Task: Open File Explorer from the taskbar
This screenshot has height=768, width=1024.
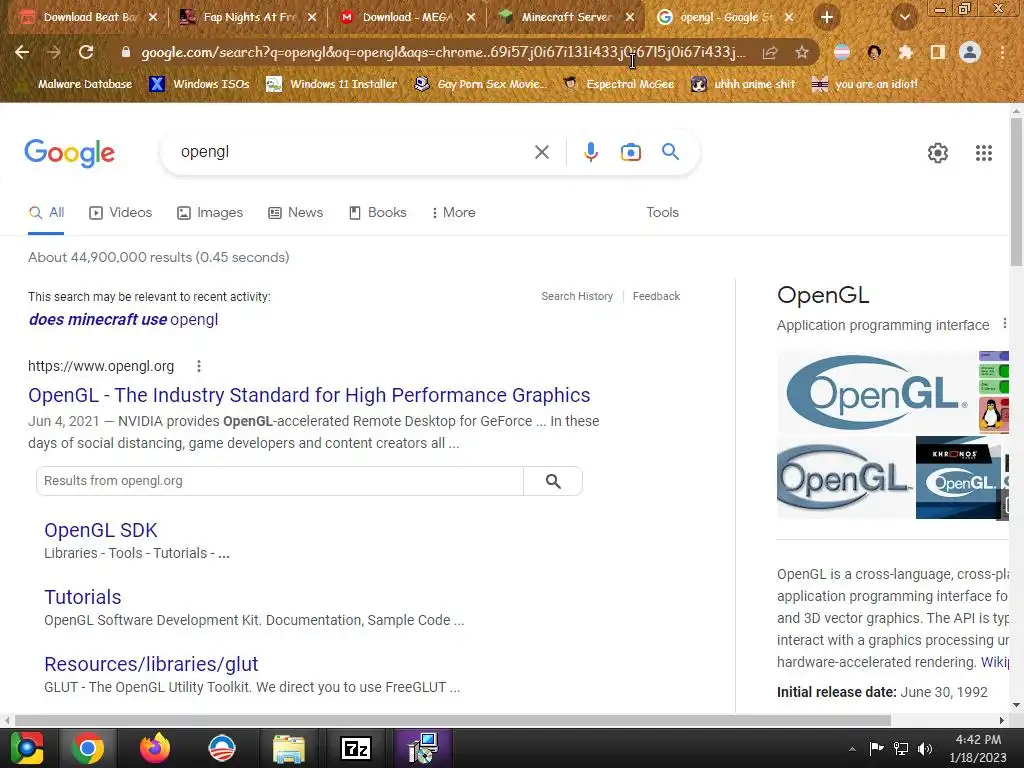Action: [x=289, y=748]
